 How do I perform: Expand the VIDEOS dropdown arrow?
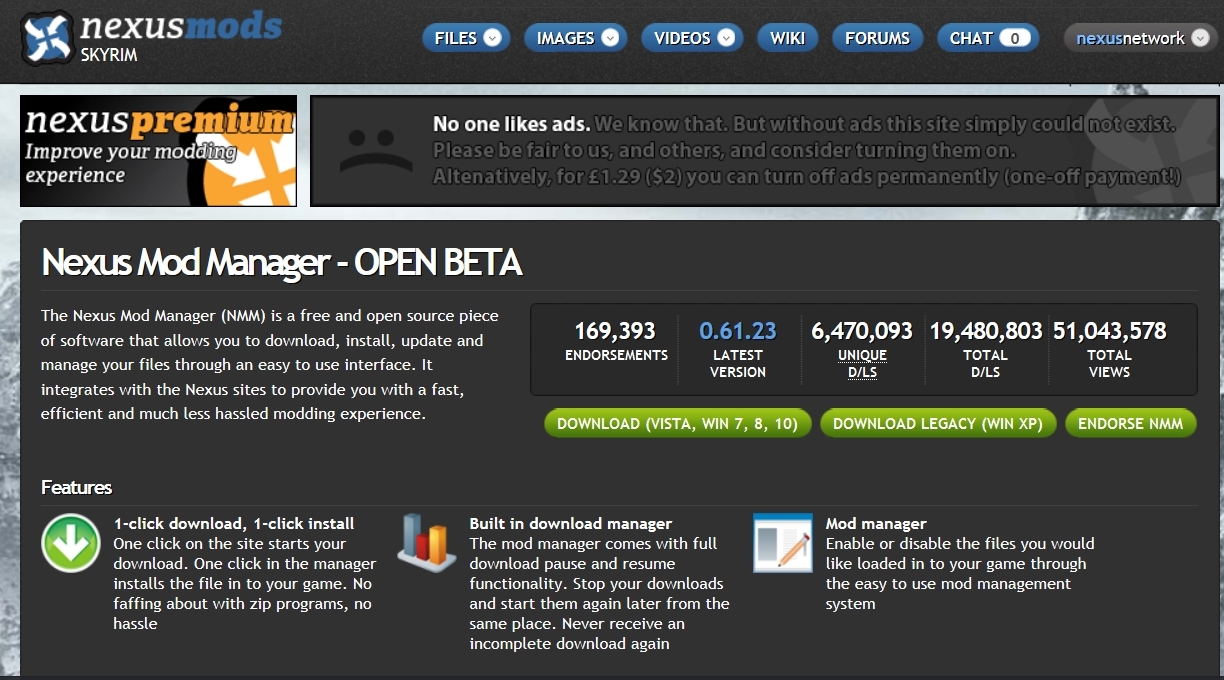click(x=725, y=38)
